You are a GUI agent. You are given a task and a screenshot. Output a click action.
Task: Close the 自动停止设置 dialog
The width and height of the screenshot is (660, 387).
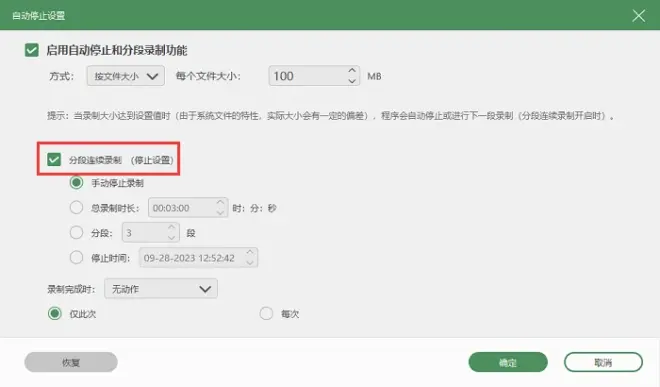pos(639,16)
